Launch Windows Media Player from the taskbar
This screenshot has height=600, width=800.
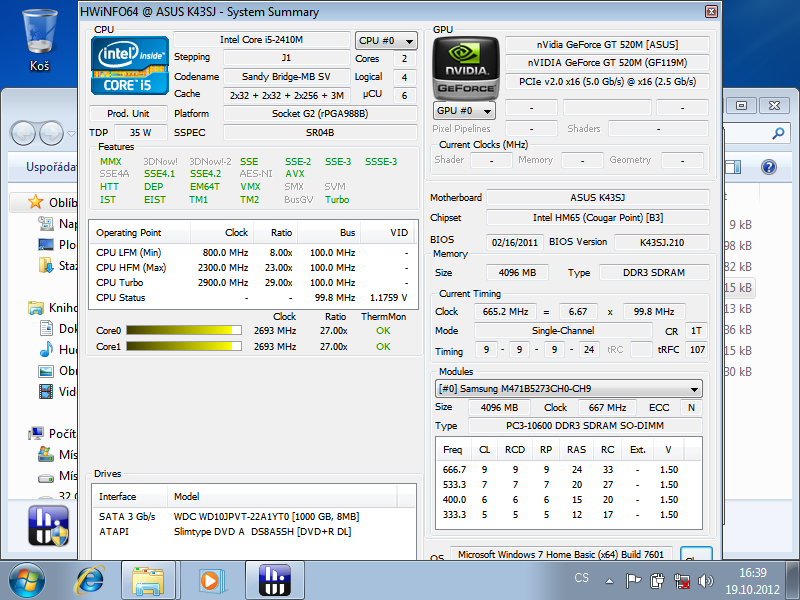[x=210, y=580]
